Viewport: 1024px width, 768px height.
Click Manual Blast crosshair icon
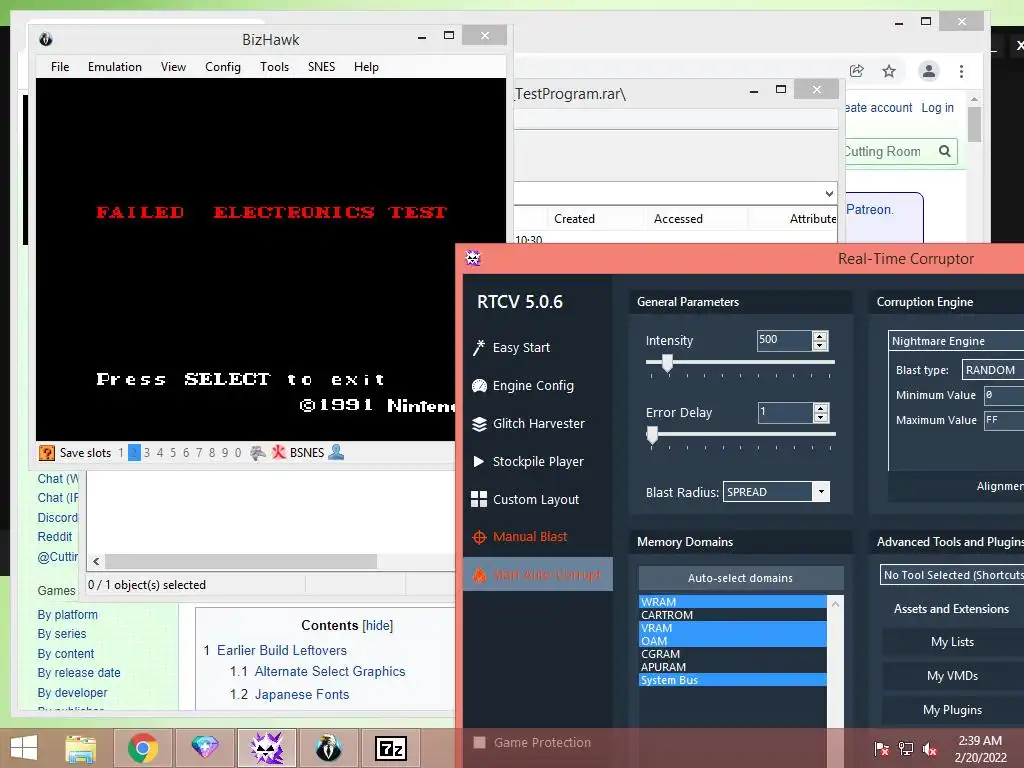click(x=479, y=537)
